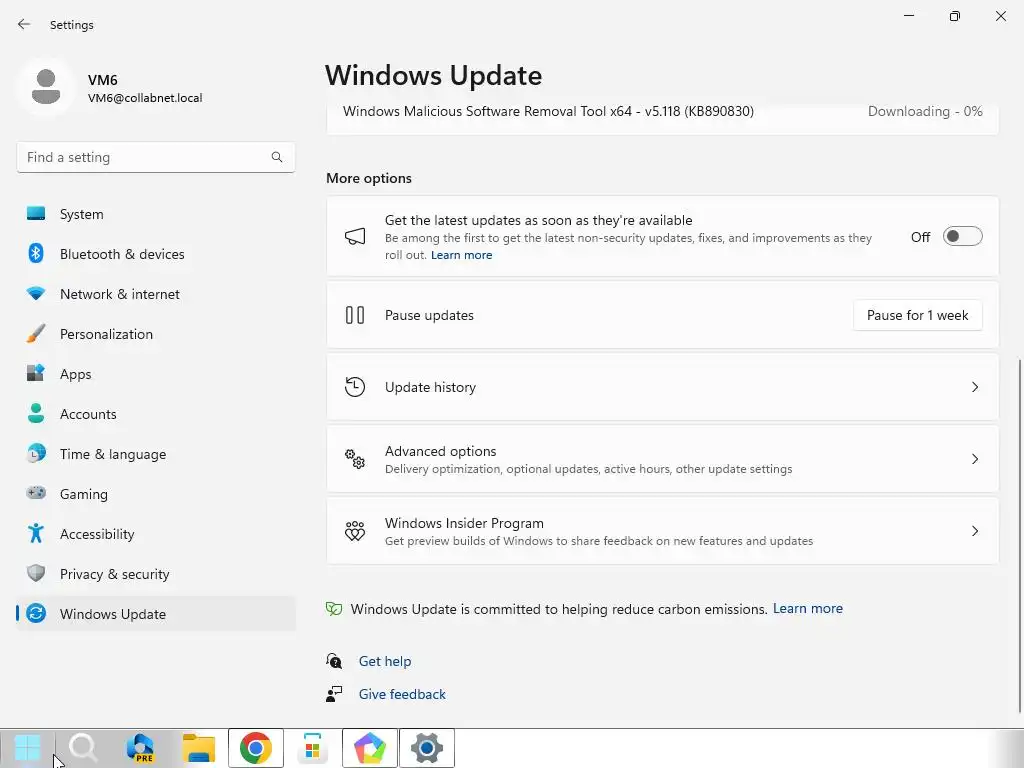Click the Windows Update page title

click(434, 75)
